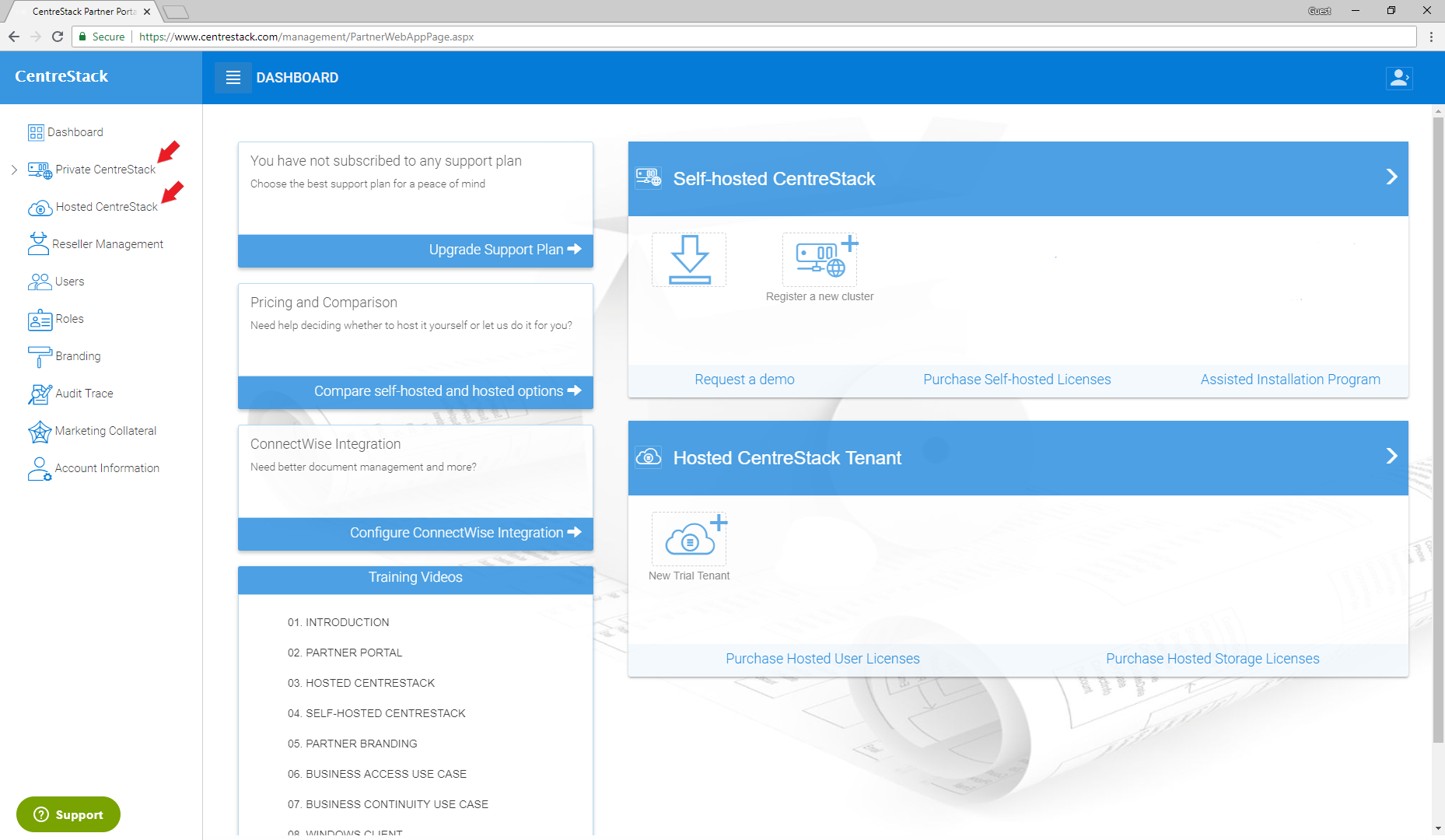
Task: Open the Branding menu item
Action: pyautogui.click(x=78, y=356)
